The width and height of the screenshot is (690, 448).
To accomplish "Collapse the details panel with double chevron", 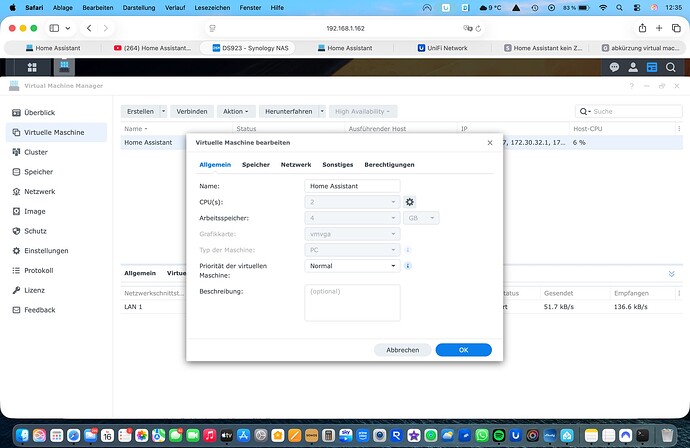I will coord(671,273).
